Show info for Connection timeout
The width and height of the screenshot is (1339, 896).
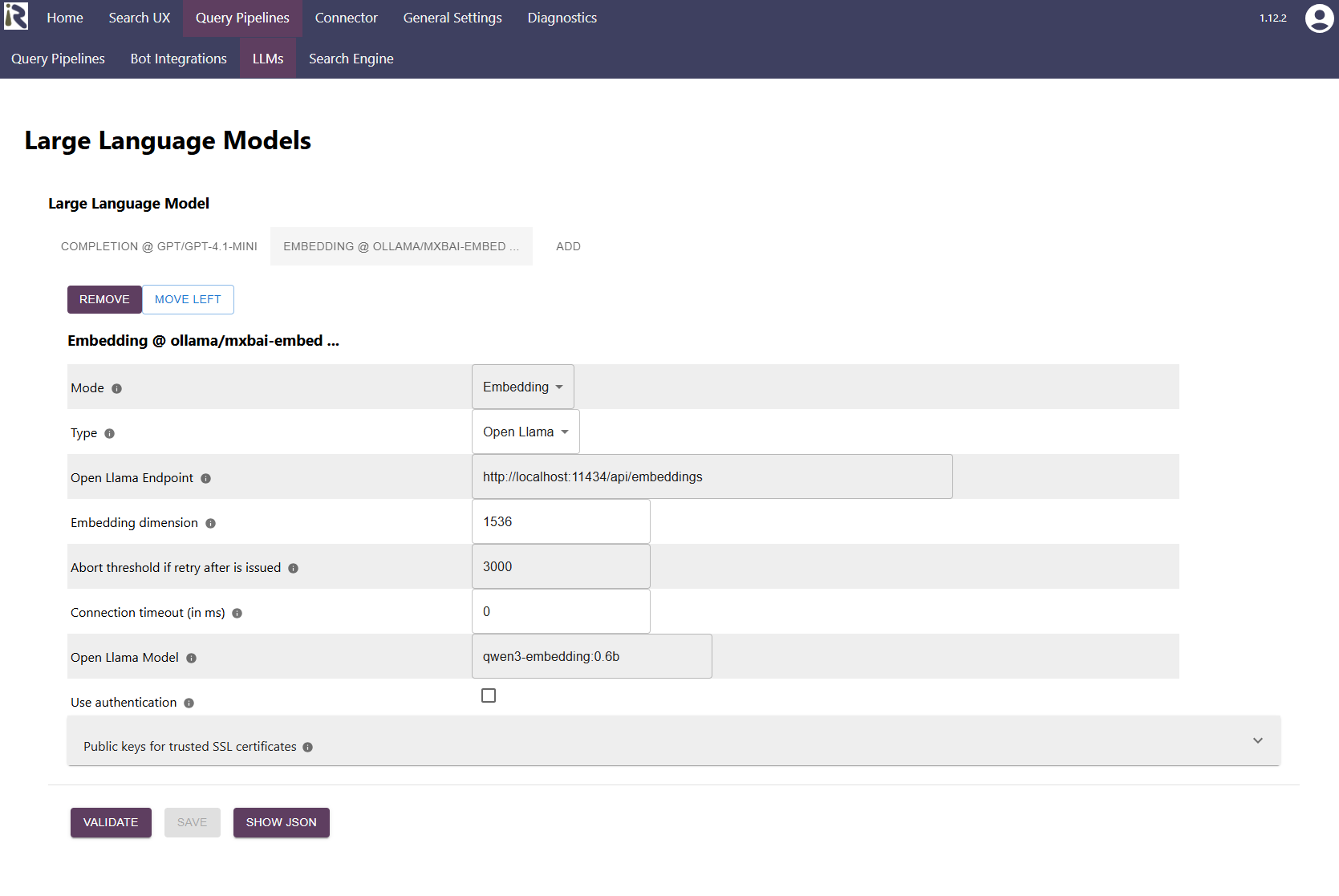(237, 613)
